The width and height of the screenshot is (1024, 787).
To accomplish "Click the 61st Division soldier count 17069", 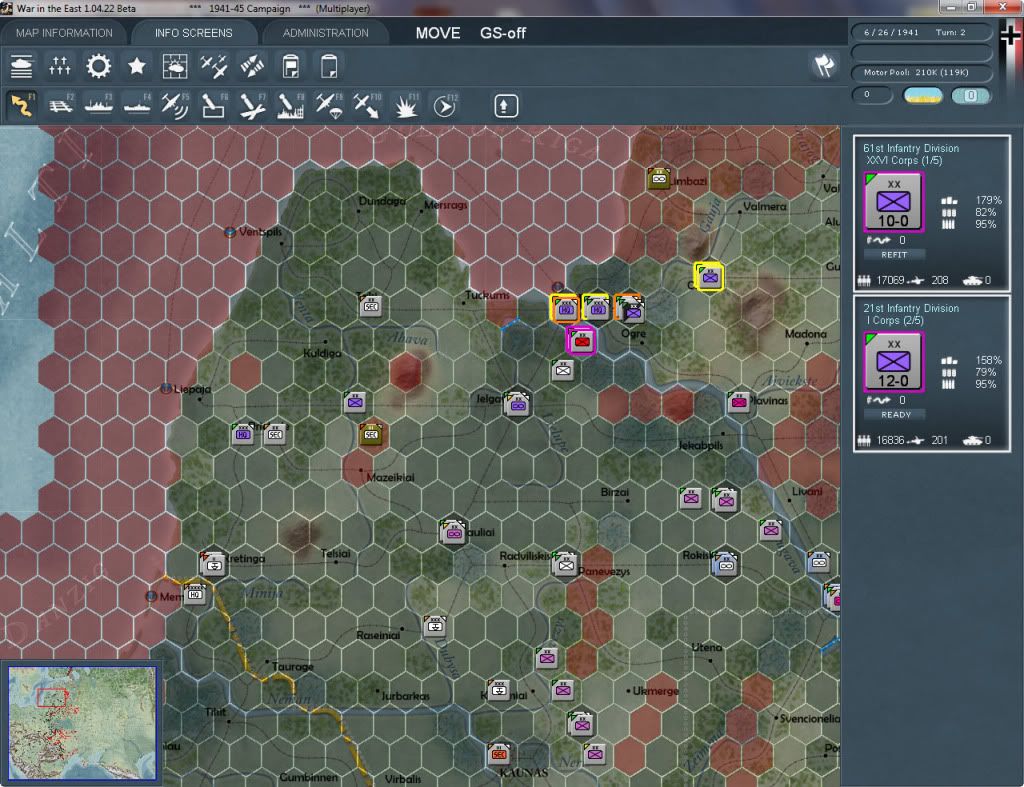I will [890, 280].
